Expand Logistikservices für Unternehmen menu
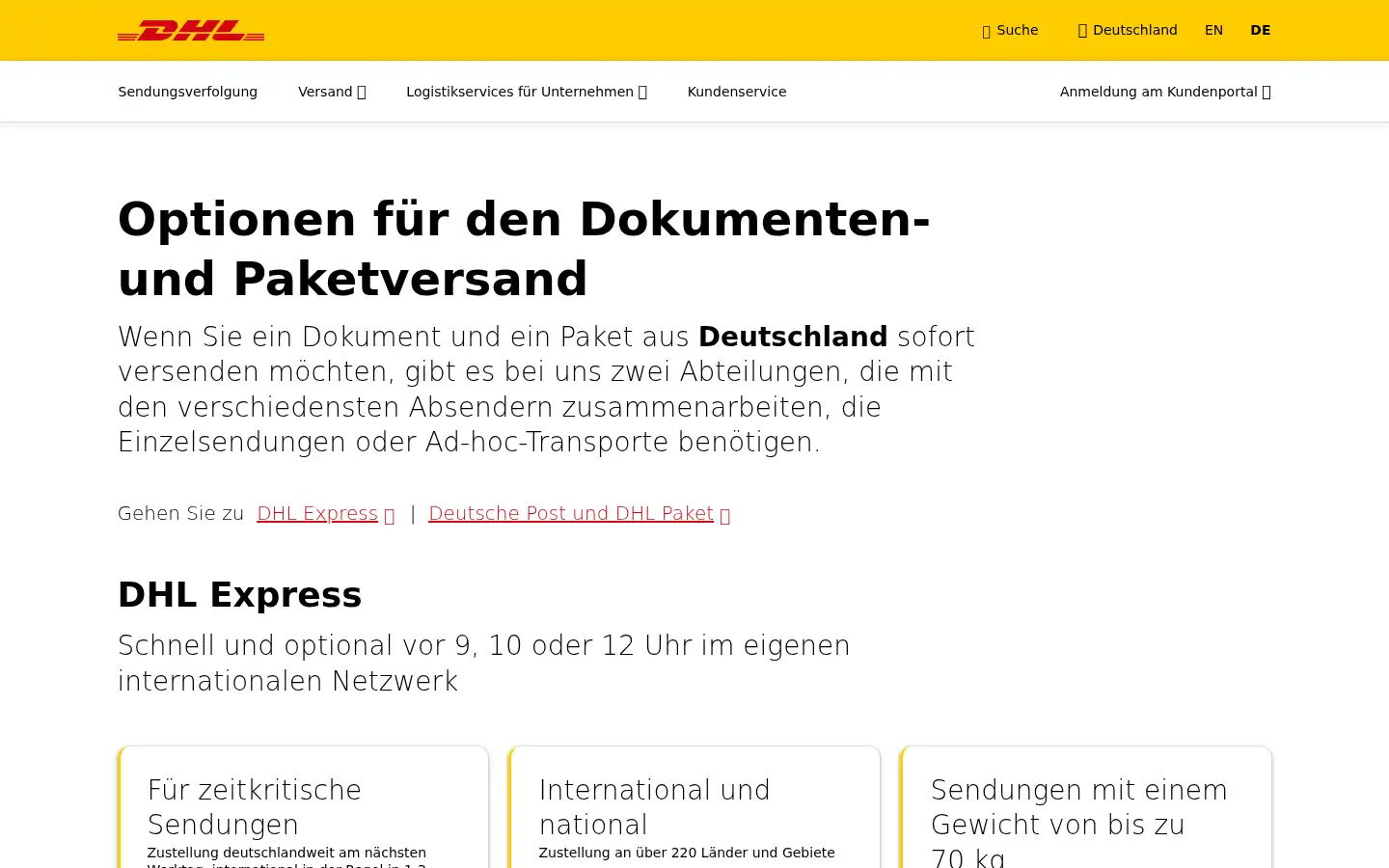This screenshot has width=1389, height=868. click(x=527, y=92)
